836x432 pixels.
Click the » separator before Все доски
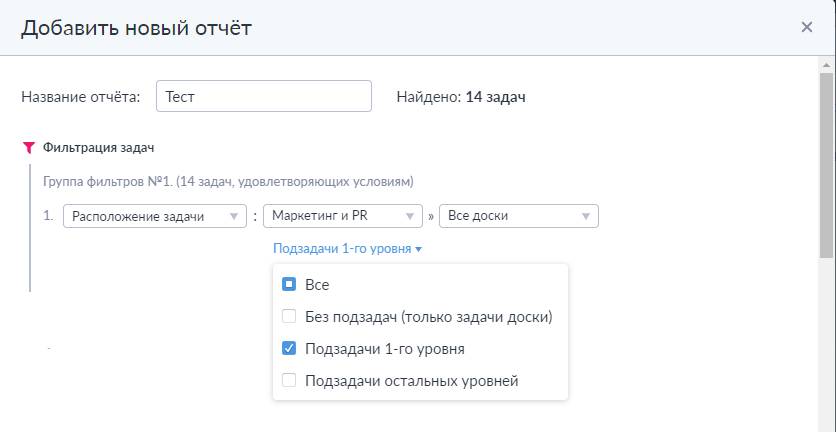click(432, 217)
